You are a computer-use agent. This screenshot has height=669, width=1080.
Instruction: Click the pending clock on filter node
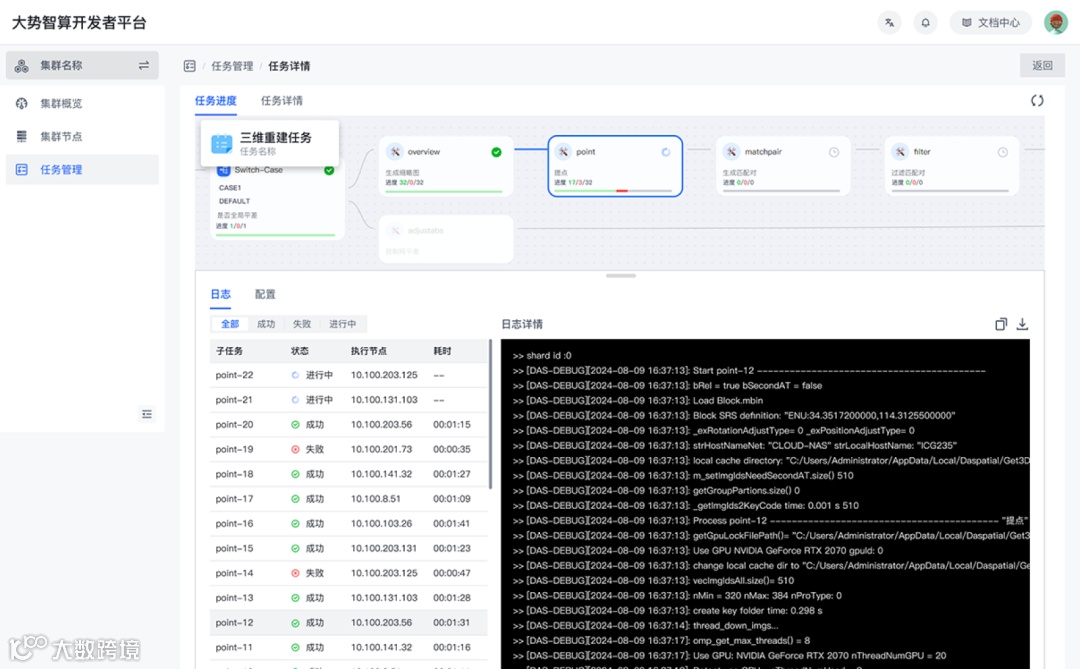(x=1003, y=152)
